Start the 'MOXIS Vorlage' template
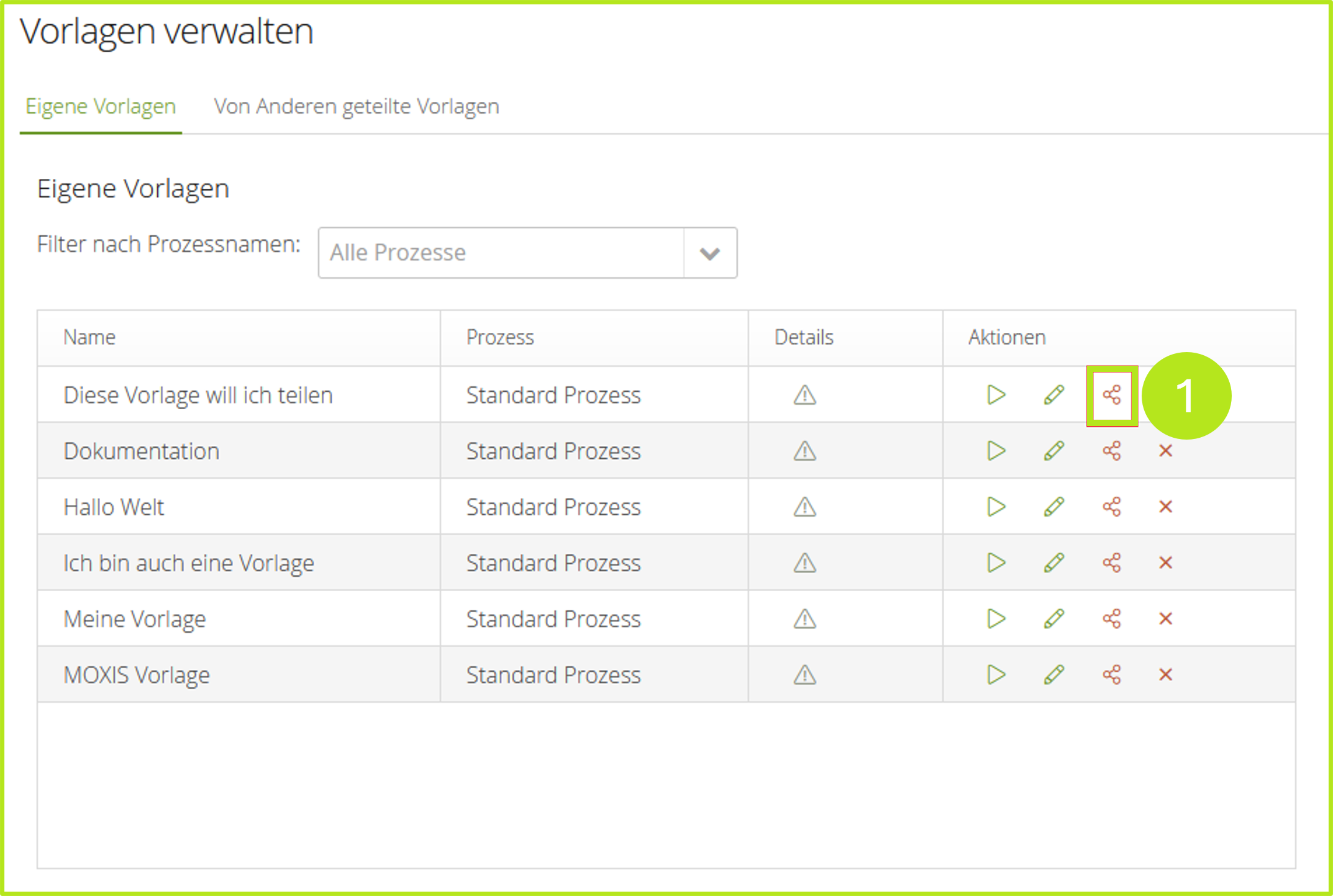 pyautogui.click(x=996, y=674)
